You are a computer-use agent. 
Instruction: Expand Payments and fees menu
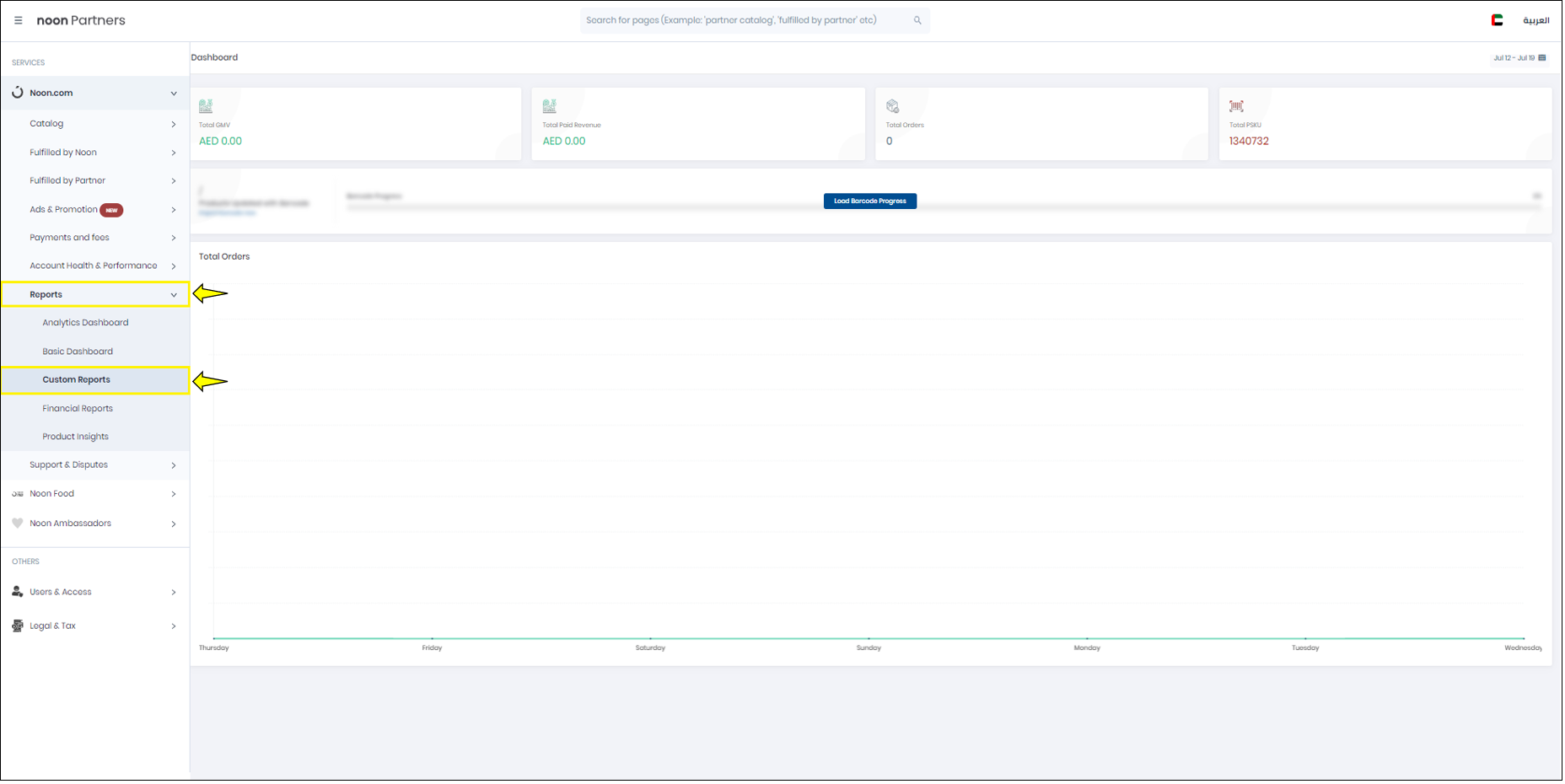click(174, 239)
